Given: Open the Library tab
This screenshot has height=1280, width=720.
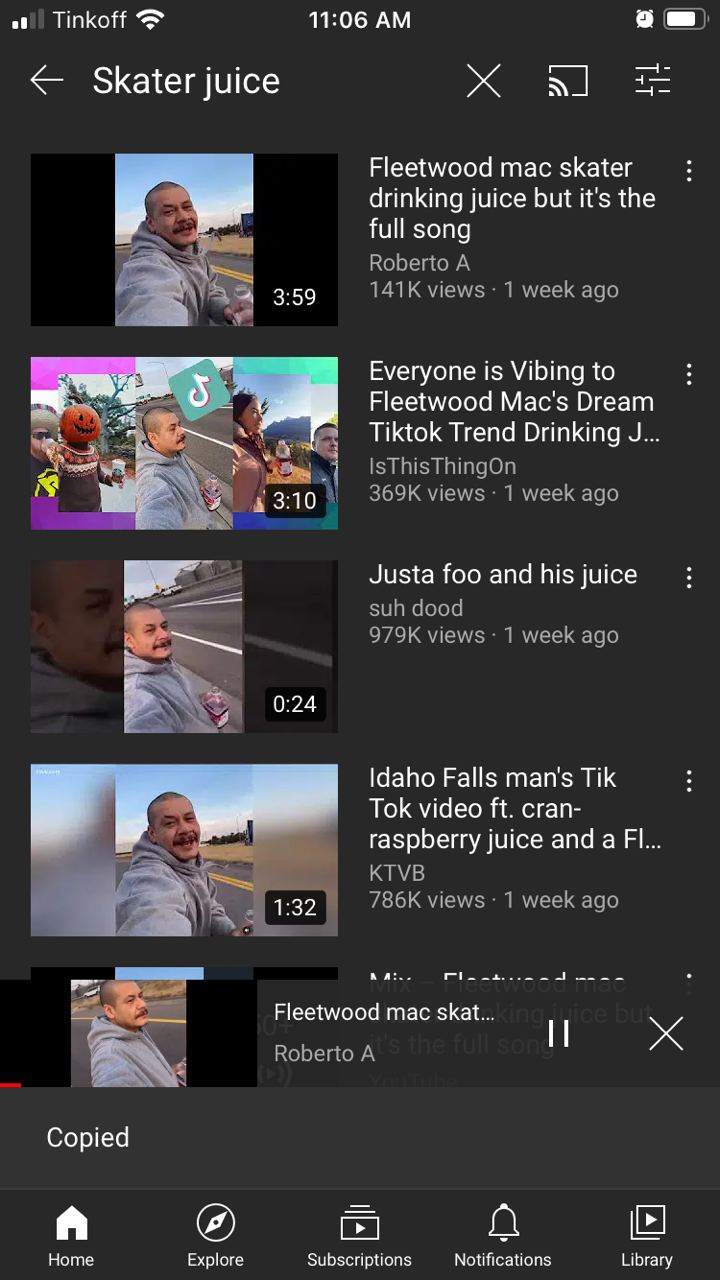Looking at the screenshot, I should click(x=647, y=1236).
